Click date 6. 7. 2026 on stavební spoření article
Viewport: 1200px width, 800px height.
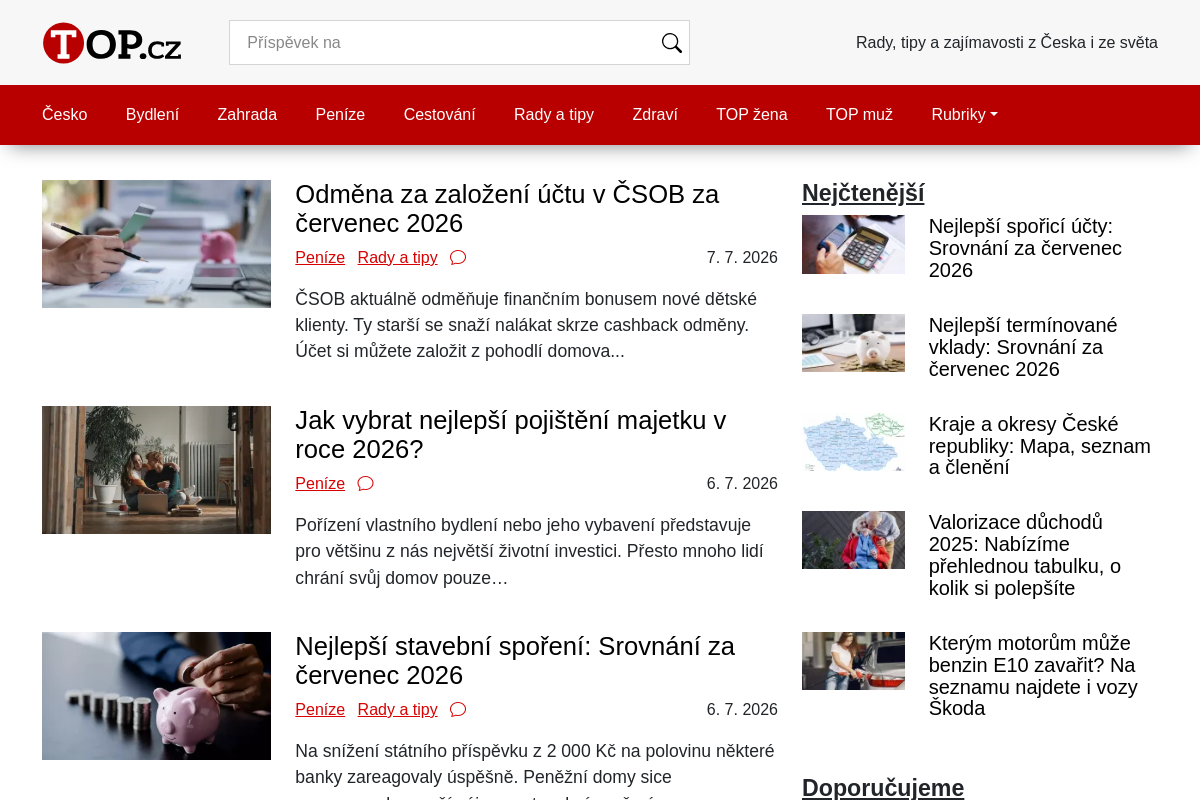742,709
